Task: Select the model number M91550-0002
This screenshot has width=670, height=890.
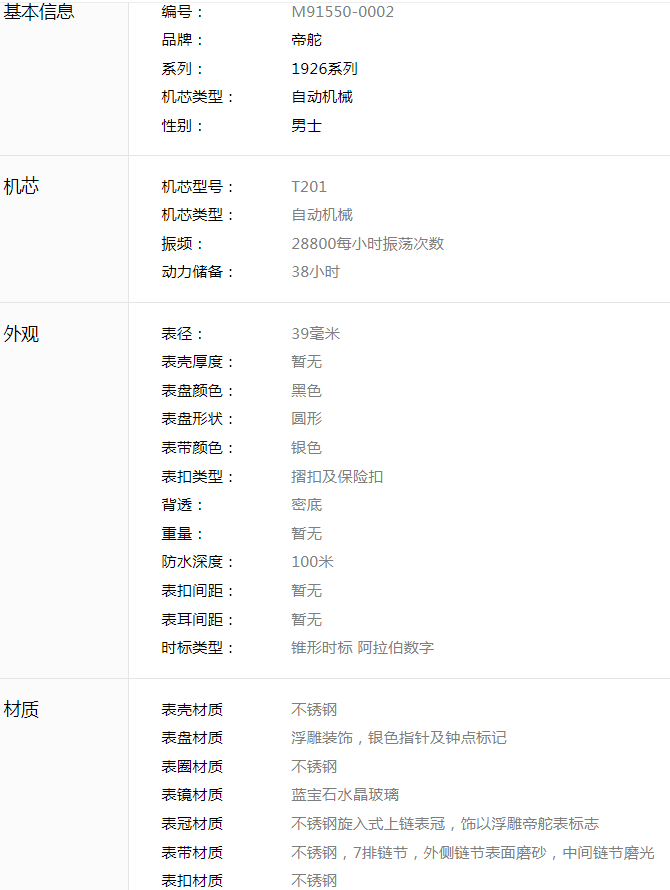Action: (342, 12)
